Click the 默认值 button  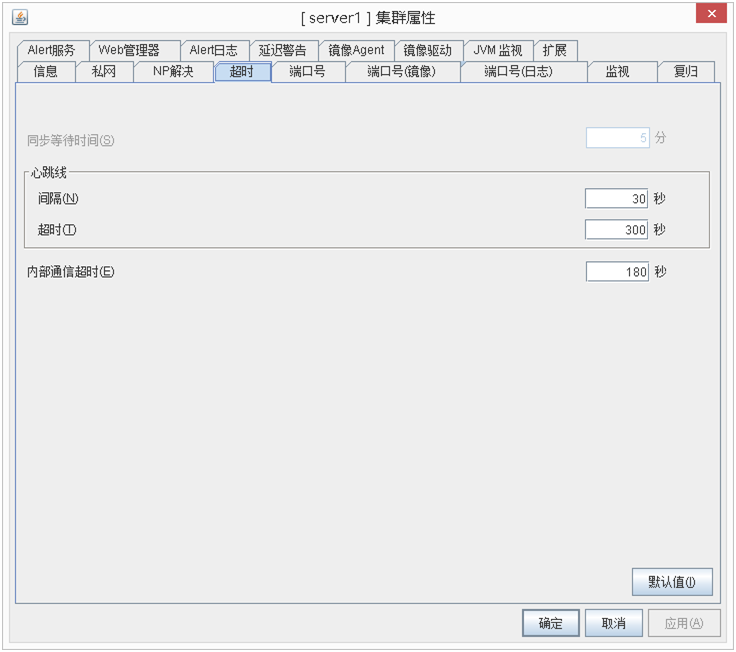[x=672, y=582]
